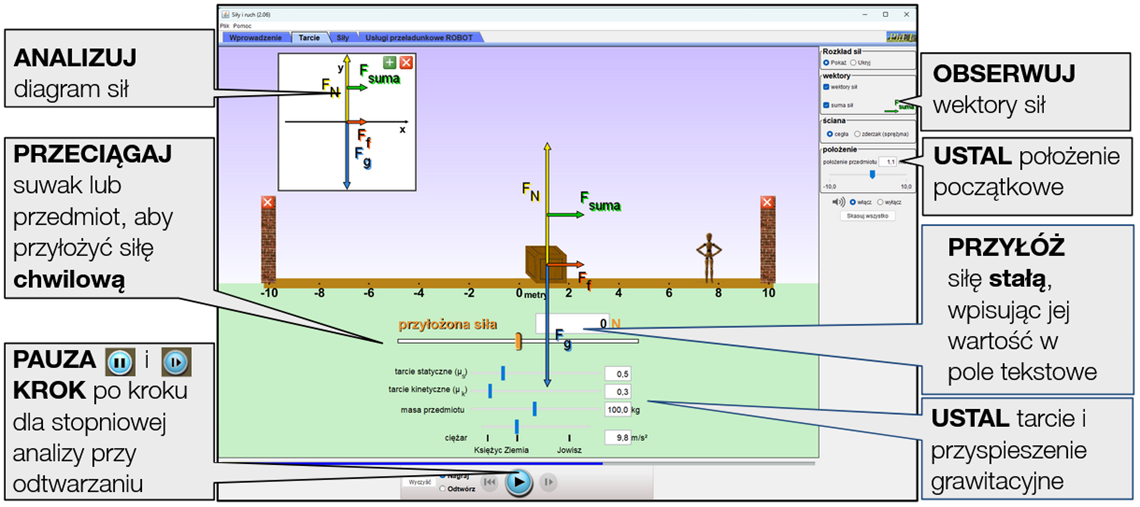Click the tarcie statyczne slider handle
This screenshot has height=507, width=1140.
coord(502,374)
